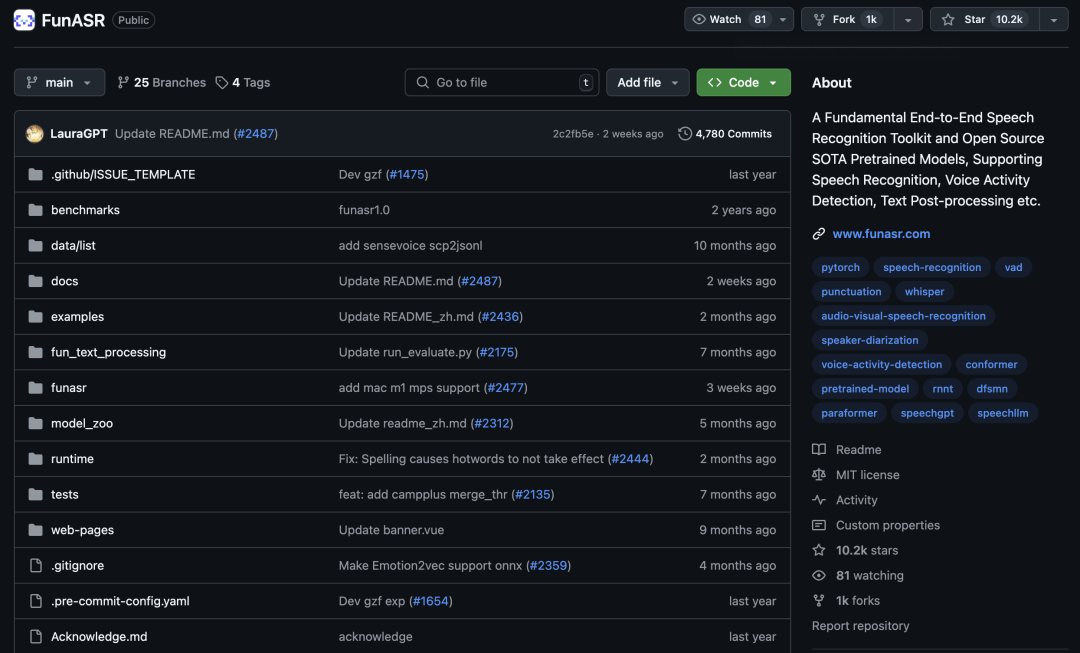The height and width of the screenshot is (653, 1080).
Task: Click the scales icon beside MIT license
Action: click(819, 475)
